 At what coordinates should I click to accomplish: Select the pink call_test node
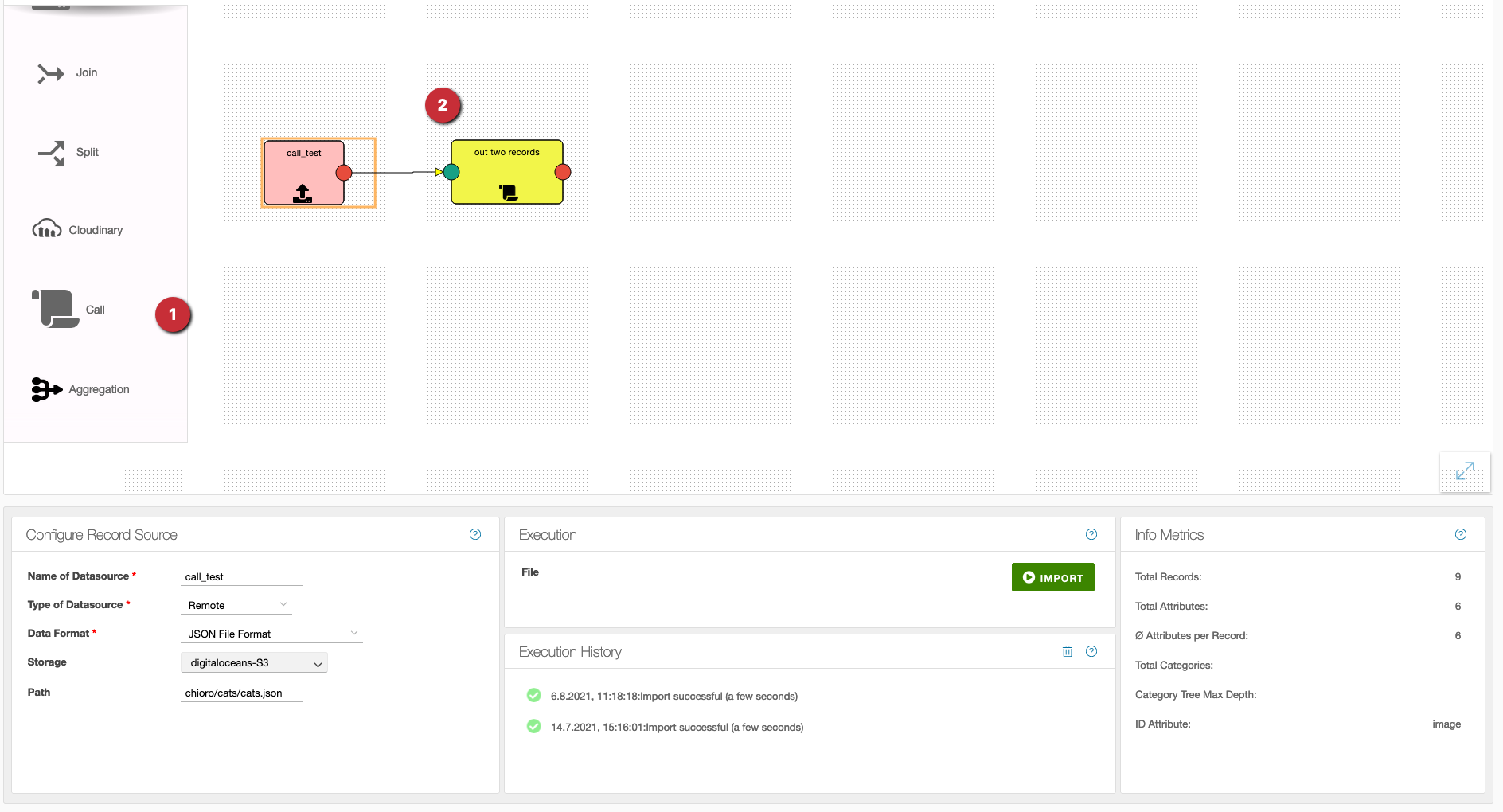pos(303,173)
